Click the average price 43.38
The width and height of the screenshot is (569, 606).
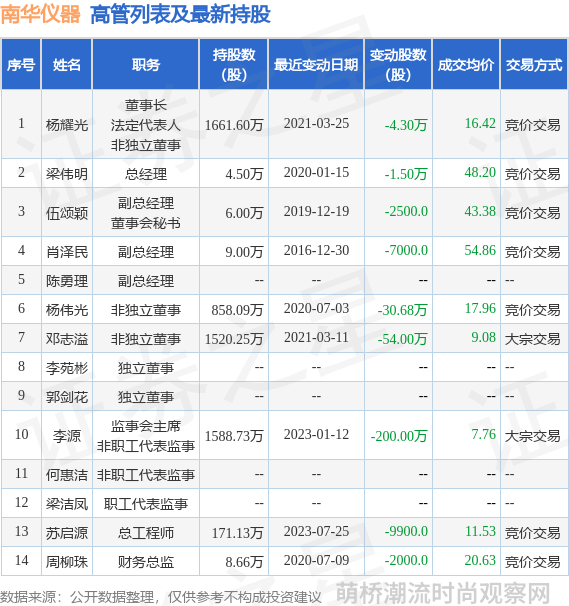[x=480, y=211]
